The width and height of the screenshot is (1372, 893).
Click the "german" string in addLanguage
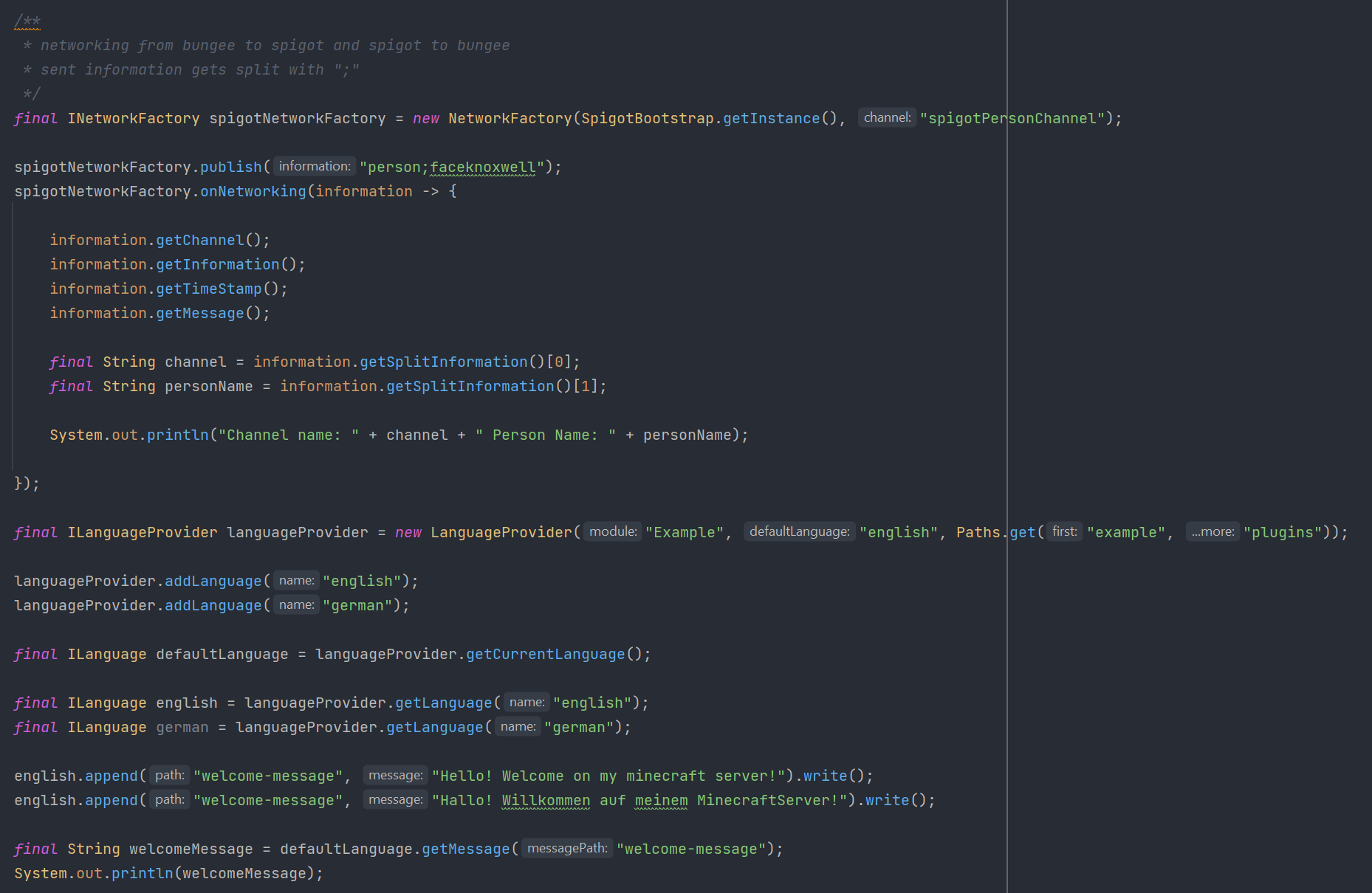(357, 605)
